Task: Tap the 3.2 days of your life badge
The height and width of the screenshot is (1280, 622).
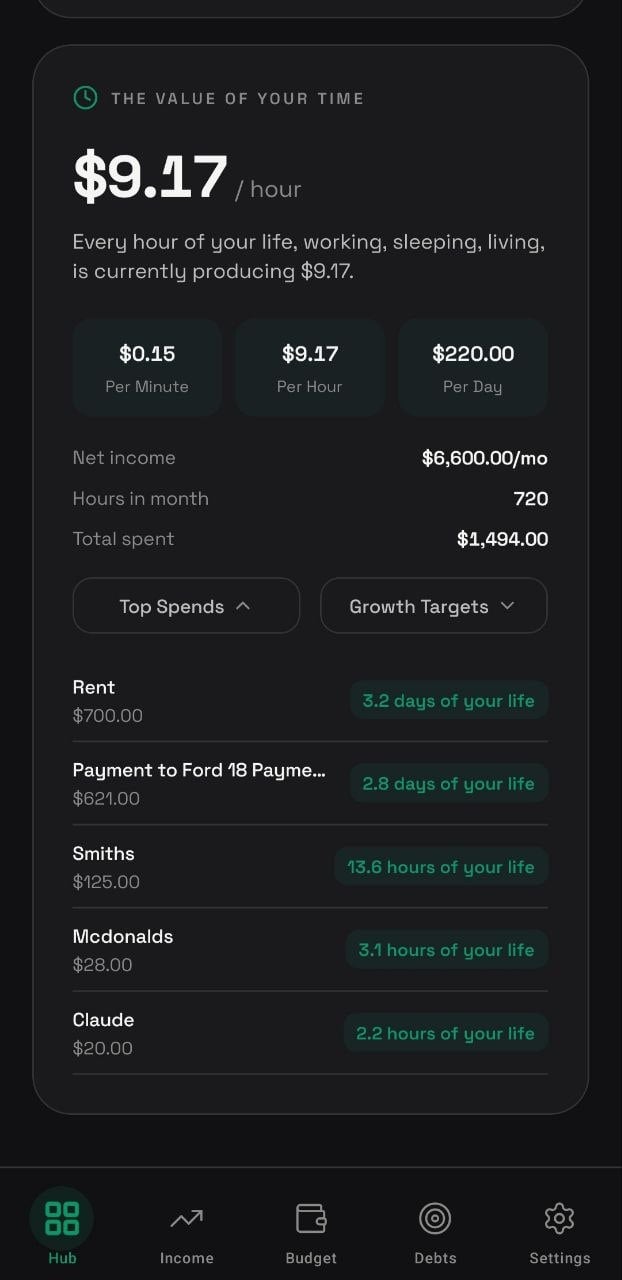Action: (x=448, y=700)
